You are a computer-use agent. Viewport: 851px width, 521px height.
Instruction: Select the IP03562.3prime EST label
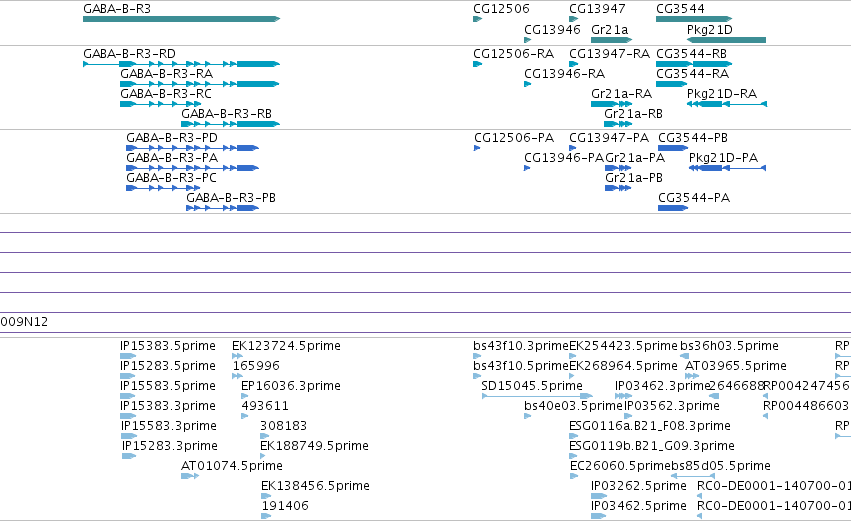click(672, 406)
